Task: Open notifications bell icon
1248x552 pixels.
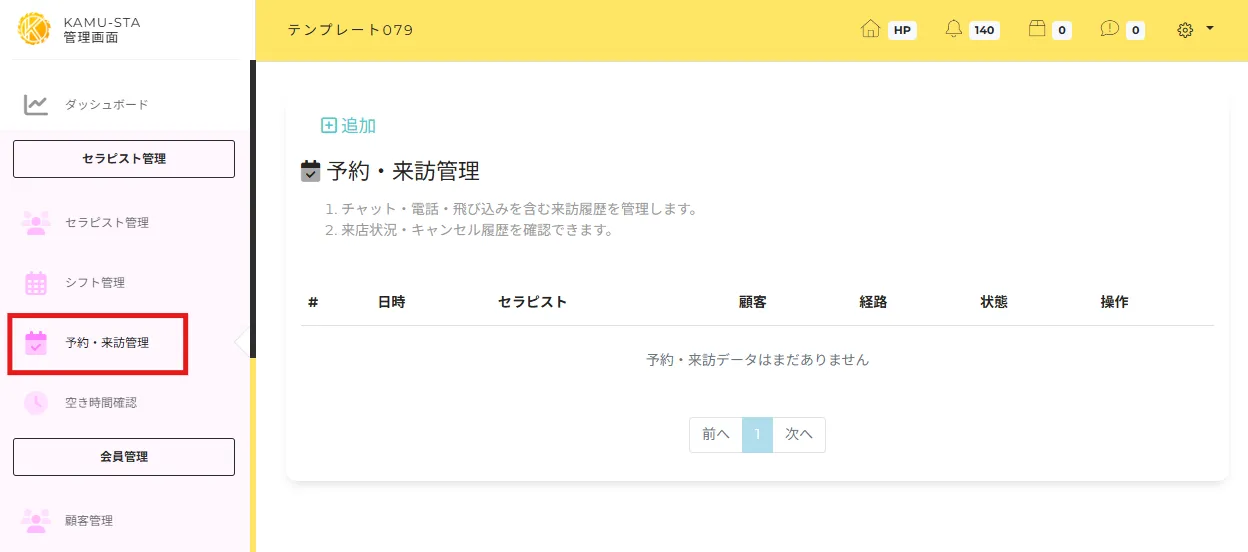Action: click(x=954, y=30)
